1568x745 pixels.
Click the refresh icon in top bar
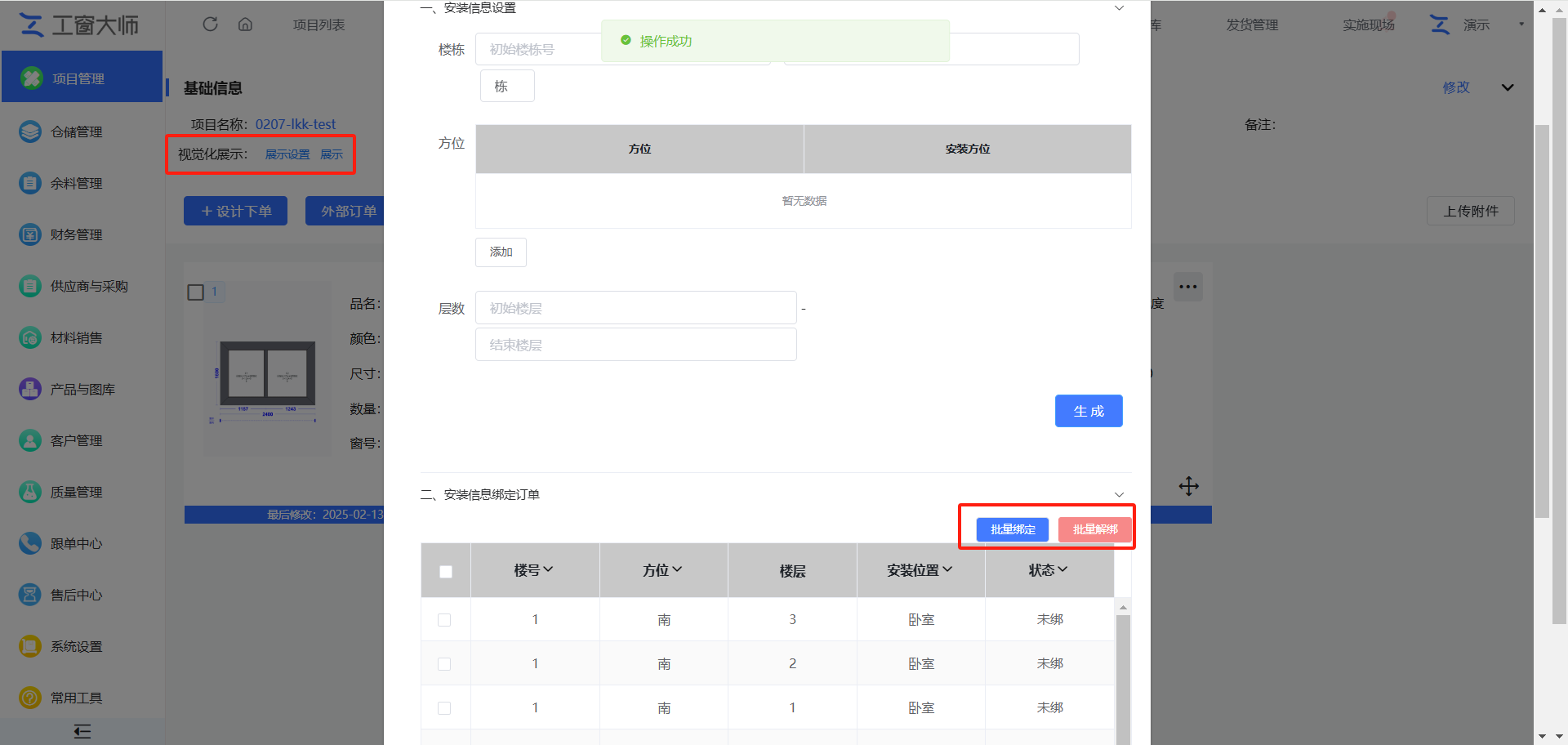[x=210, y=25]
